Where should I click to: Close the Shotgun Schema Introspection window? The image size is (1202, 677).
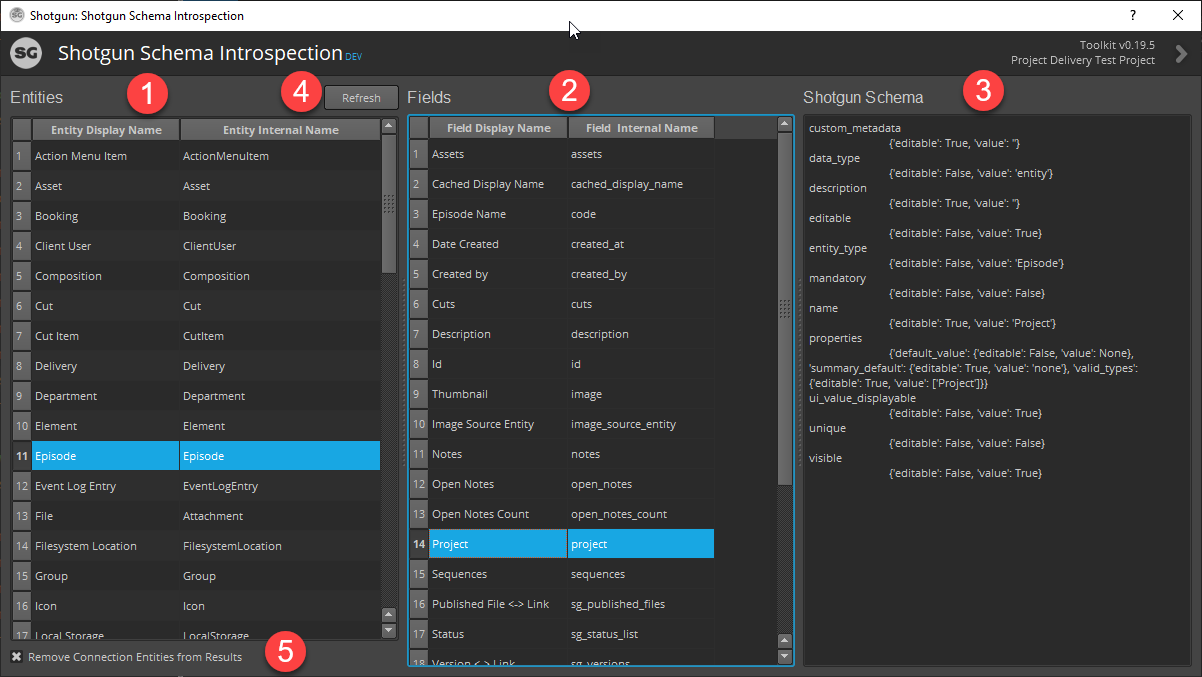tap(1178, 15)
